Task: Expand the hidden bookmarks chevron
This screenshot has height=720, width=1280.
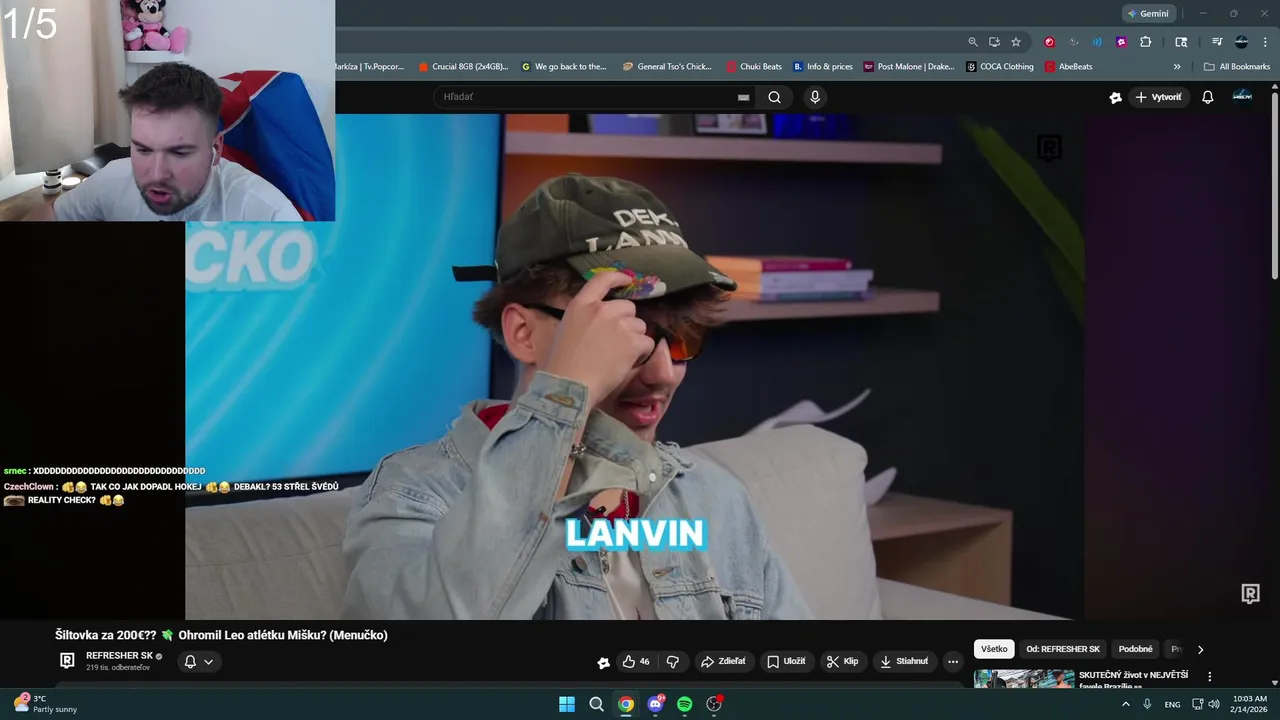Action: (x=1177, y=67)
